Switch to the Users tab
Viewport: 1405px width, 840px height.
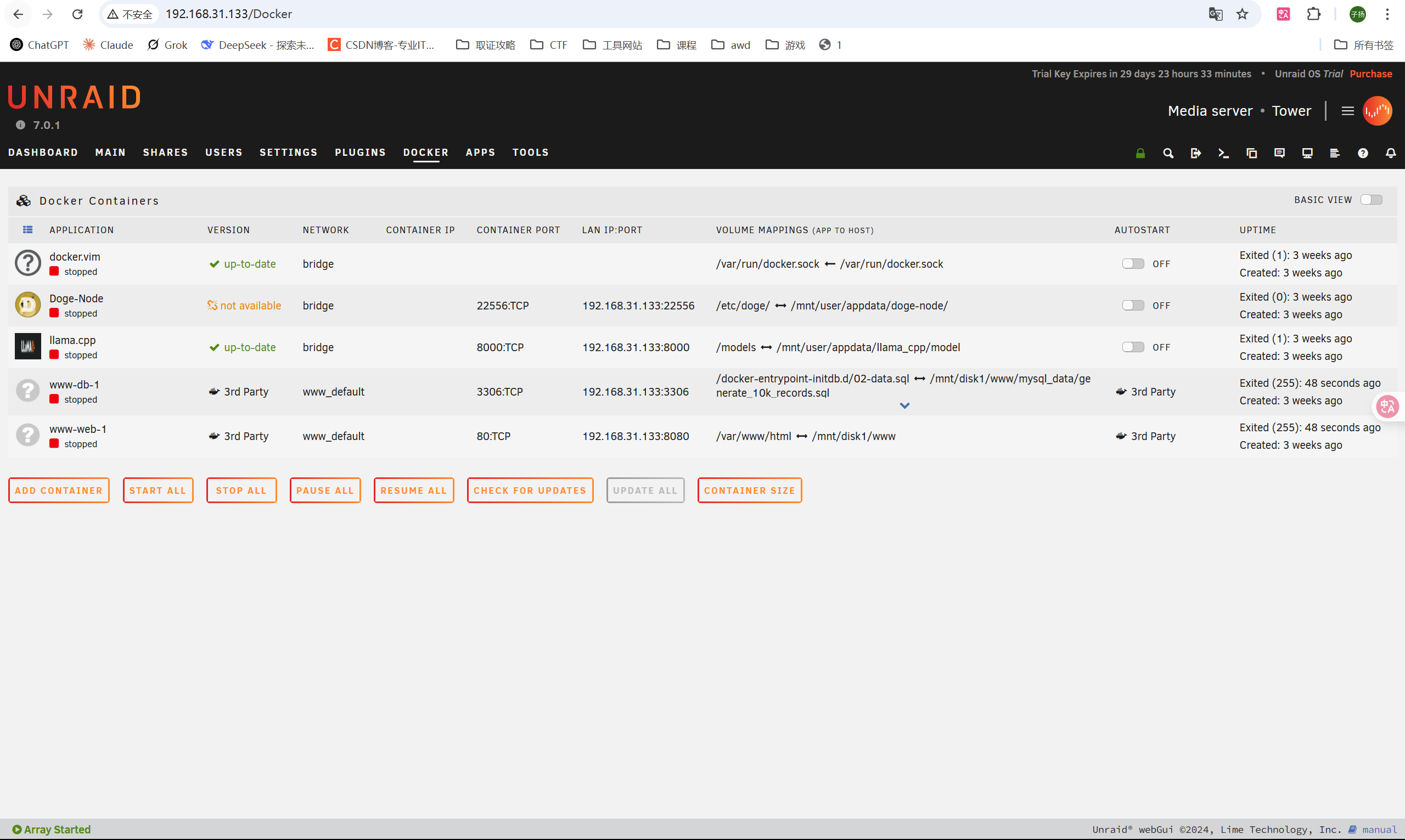(223, 153)
